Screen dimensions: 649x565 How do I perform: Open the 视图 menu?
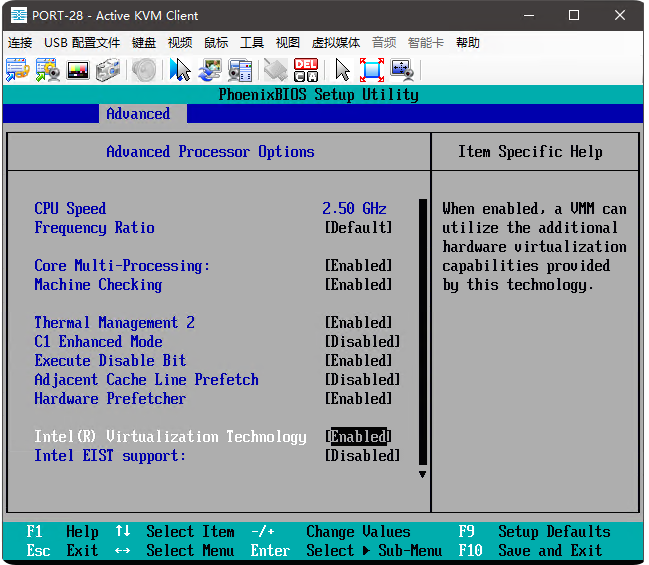click(x=288, y=43)
